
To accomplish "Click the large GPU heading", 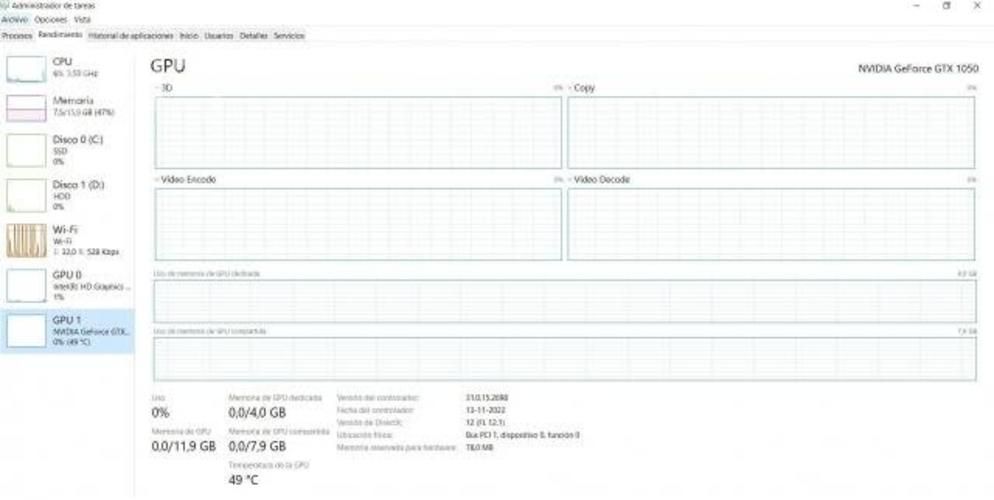I will click(x=168, y=67).
